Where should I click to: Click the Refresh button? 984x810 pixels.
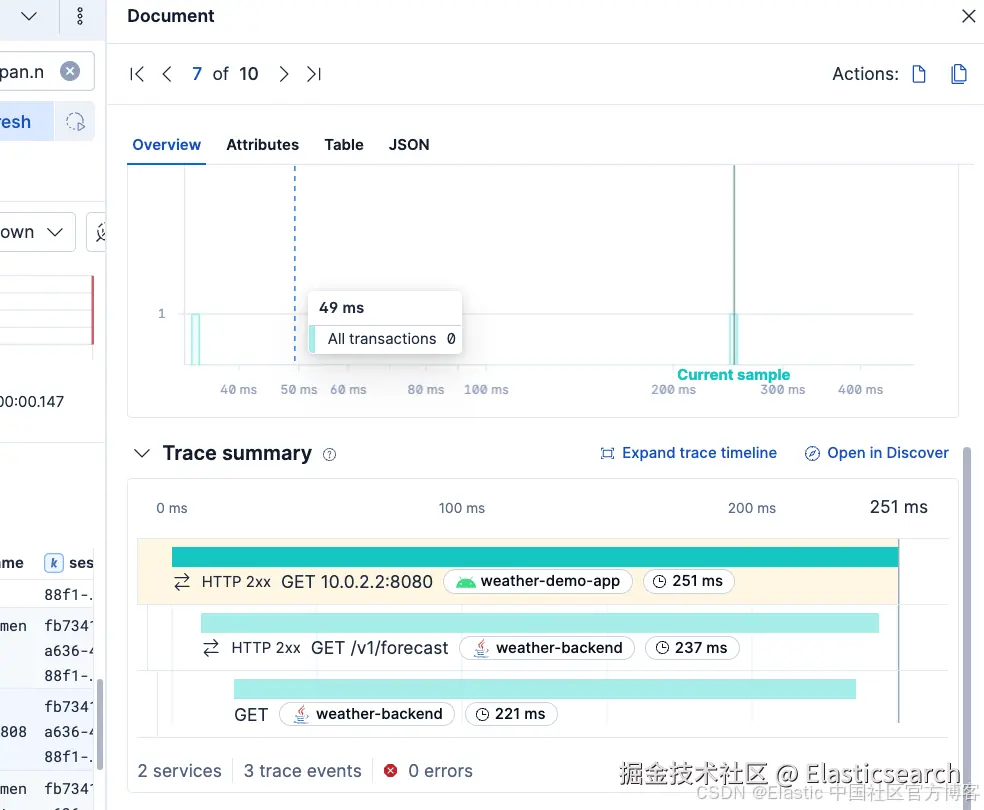tap(25, 122)
